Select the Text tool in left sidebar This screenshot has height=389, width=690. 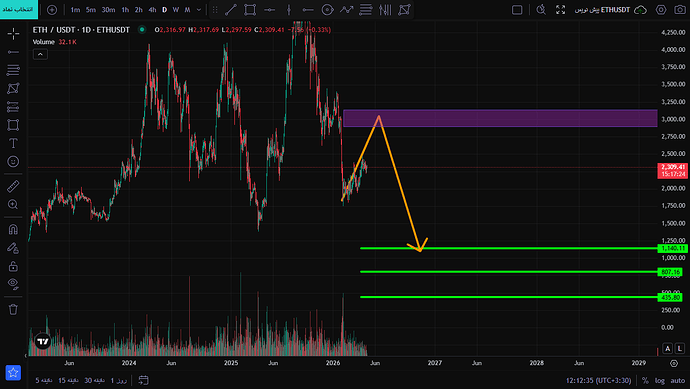pos(13,143)
